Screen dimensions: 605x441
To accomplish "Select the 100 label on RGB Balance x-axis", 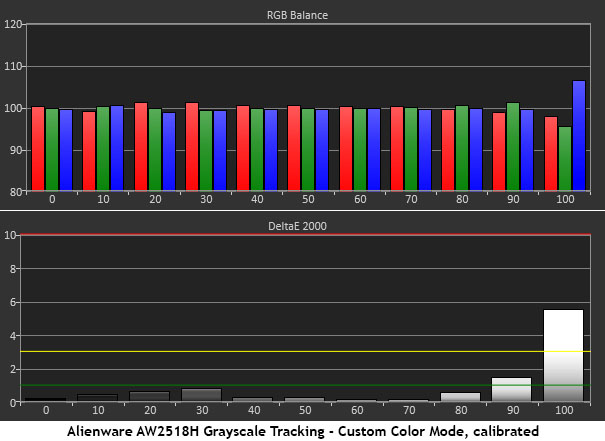I will (565, 199).
